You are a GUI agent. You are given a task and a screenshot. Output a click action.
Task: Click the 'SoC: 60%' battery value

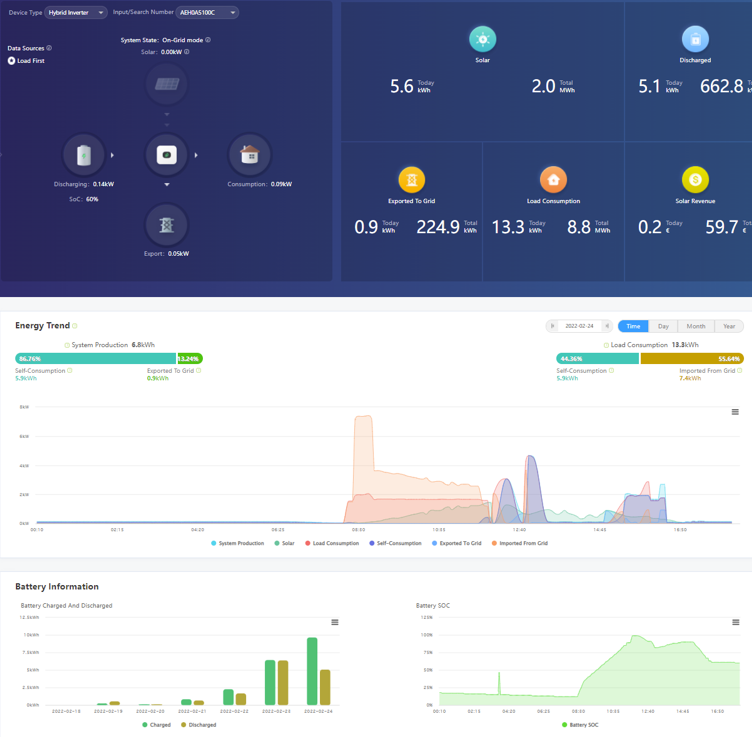[84, 199]
